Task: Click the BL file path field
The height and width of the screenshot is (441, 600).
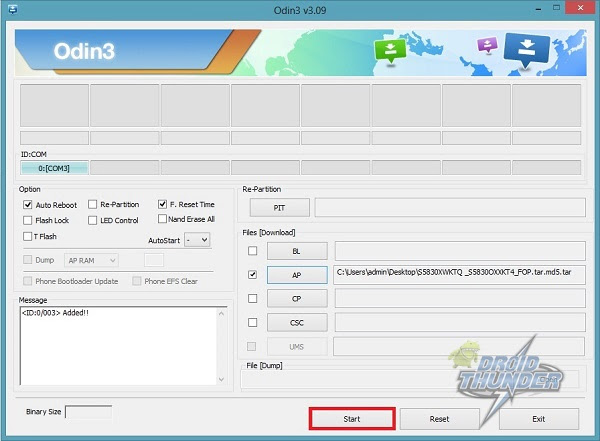Action: pos(460,251)
